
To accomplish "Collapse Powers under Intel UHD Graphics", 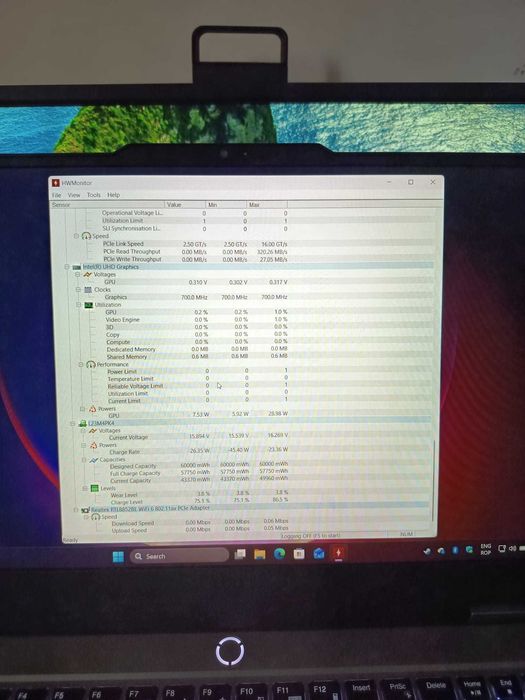I will coord(83,409).
